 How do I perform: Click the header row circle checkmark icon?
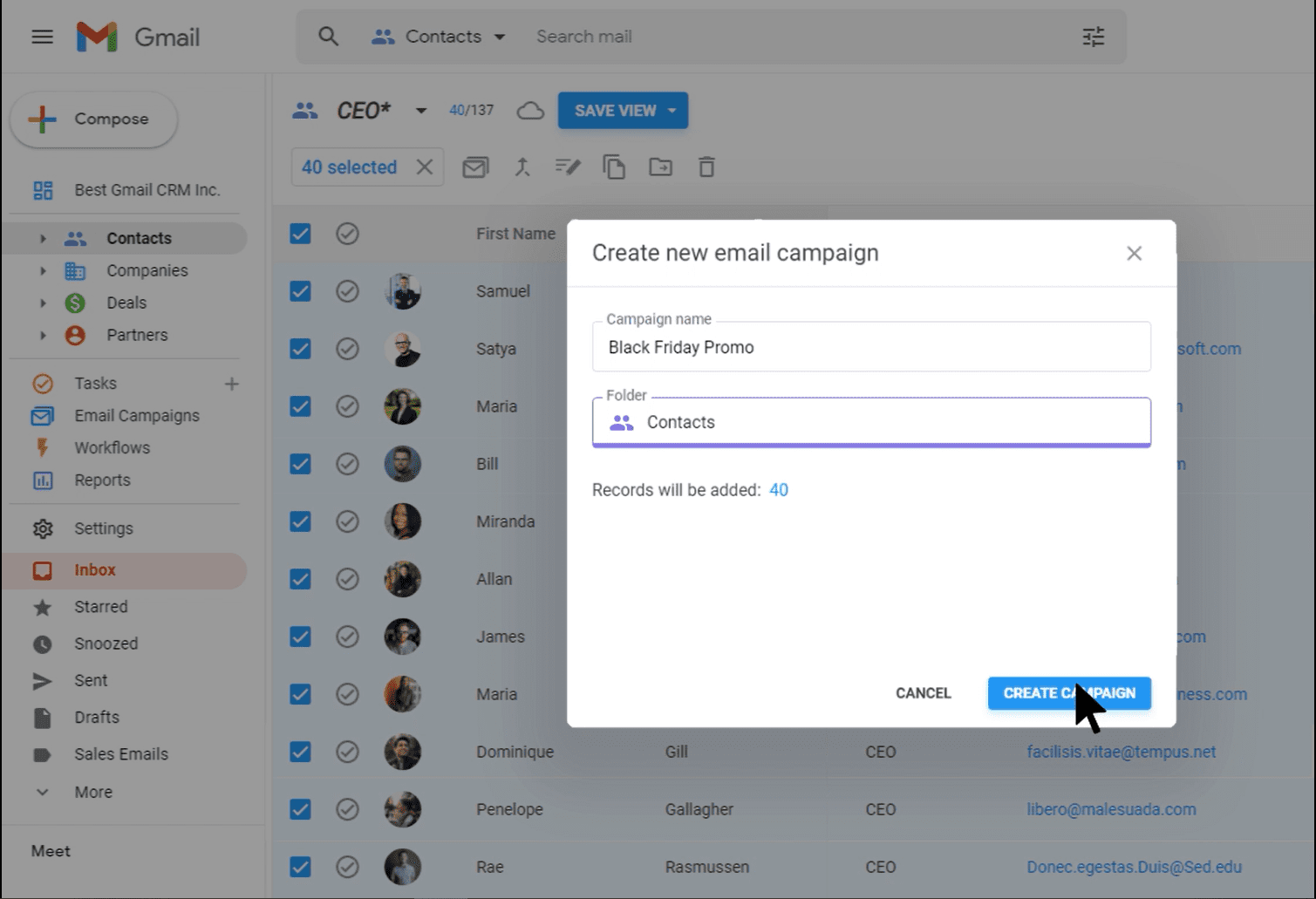(347, 234)
